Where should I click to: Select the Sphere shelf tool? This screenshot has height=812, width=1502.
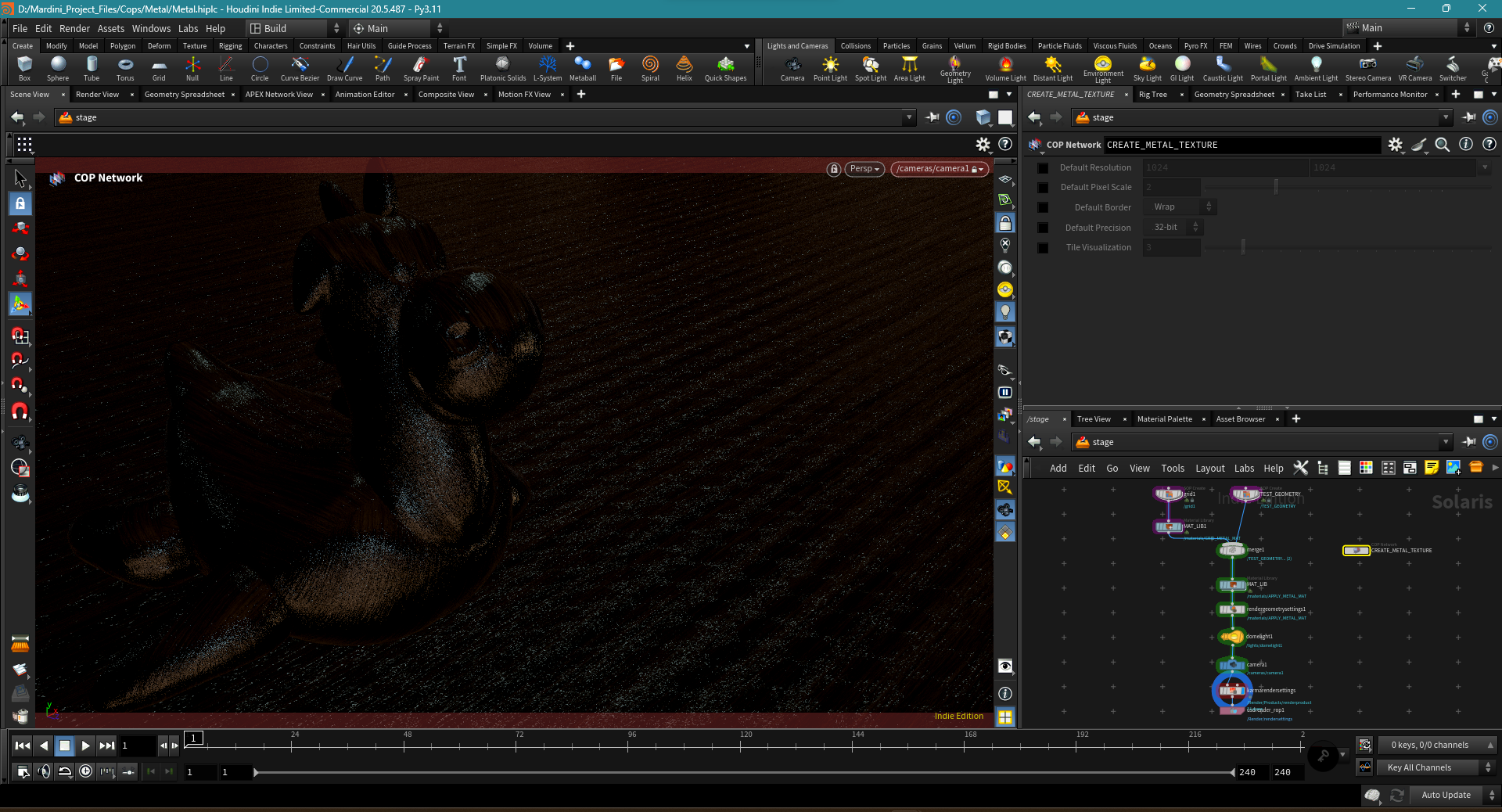(x=58, y=68)
